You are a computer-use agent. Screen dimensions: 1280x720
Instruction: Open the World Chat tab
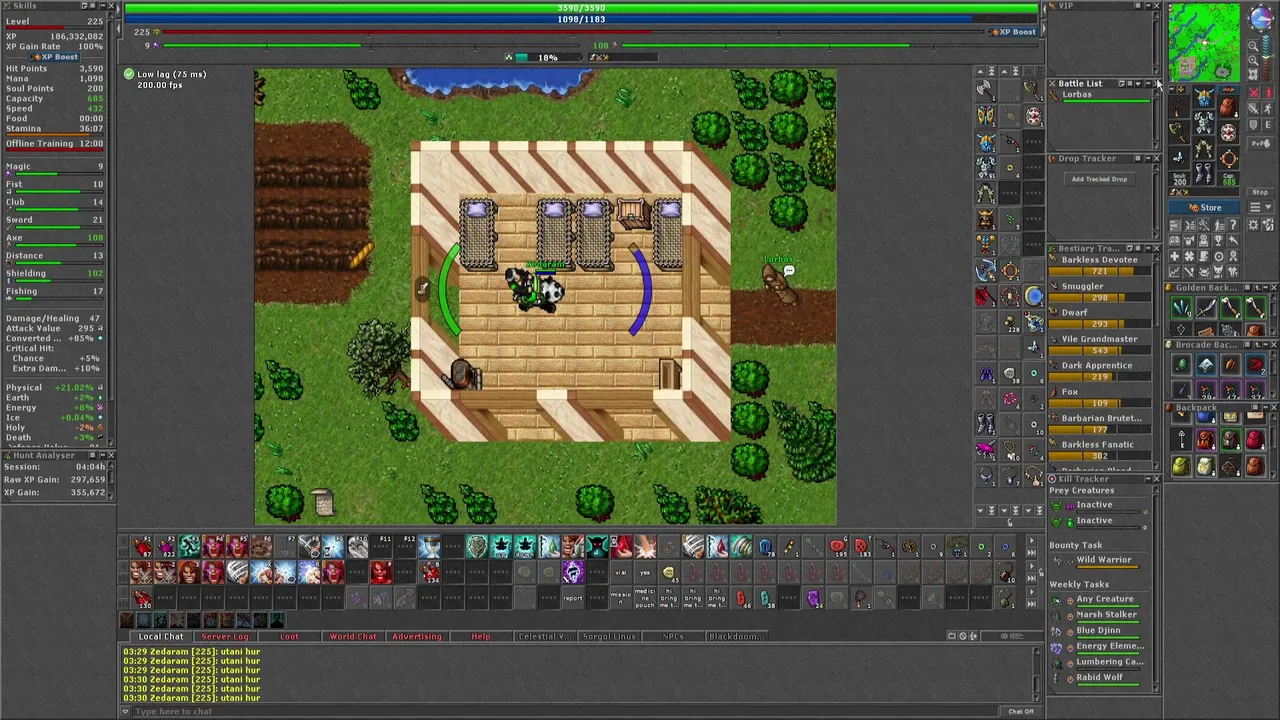[x=353, y=637]
